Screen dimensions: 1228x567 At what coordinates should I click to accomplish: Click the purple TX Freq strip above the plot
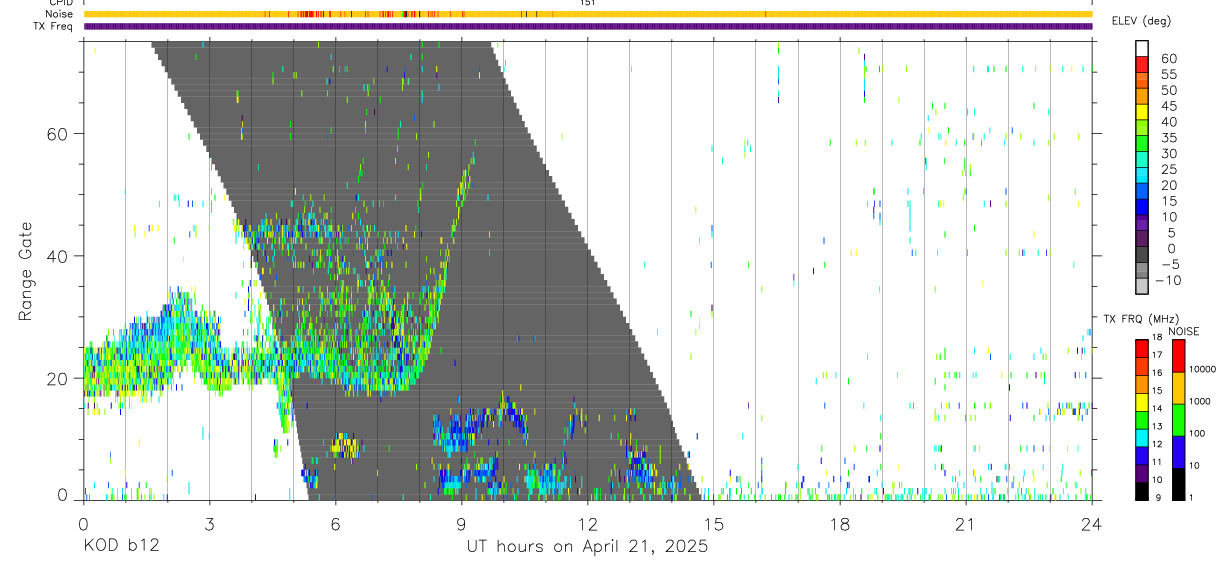[x=588, y=26]
